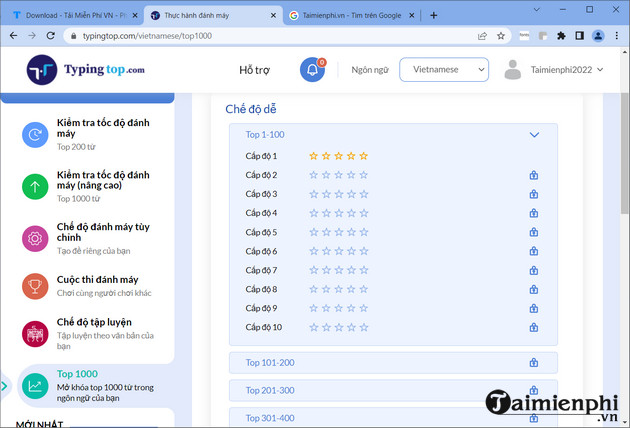
Task: Open a new browser tab
Action: click(434, 16)
